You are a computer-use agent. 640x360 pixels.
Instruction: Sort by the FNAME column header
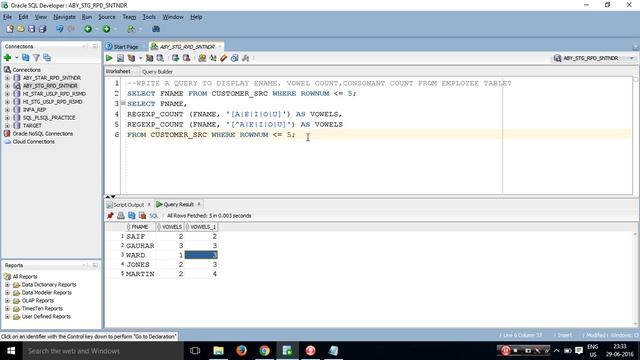[x=140, y=227]
